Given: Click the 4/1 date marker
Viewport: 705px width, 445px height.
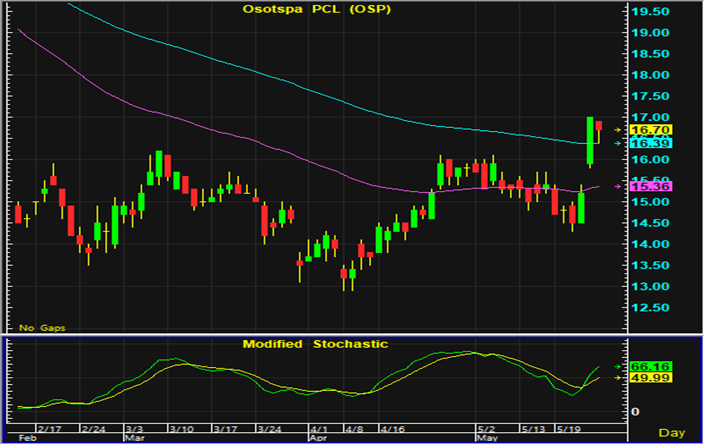Looking at the screenshot, I should pos(319,429).
